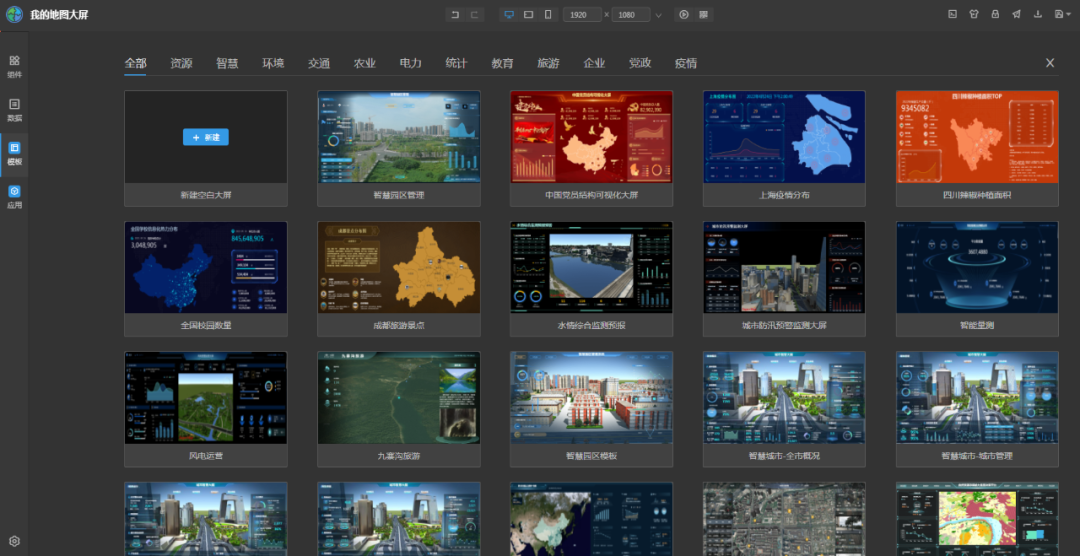Switch to desktop monitor view mode

[509, 14]
